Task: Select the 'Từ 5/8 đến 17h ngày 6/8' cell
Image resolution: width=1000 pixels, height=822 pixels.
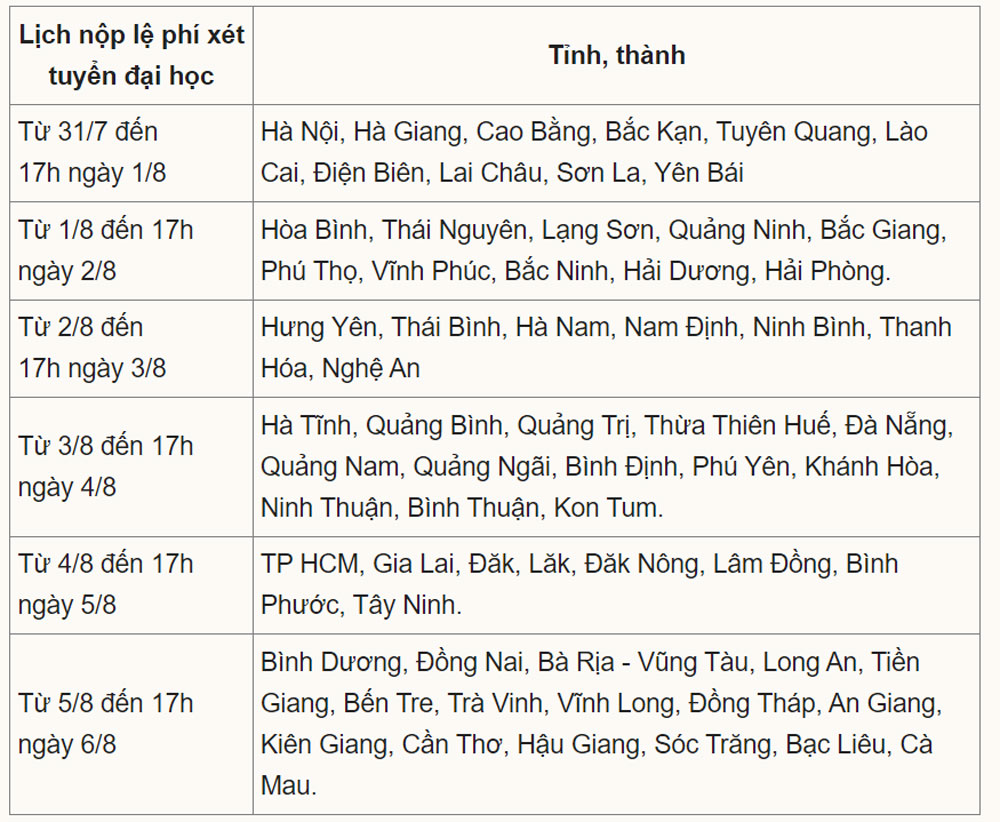Action: 131,724
